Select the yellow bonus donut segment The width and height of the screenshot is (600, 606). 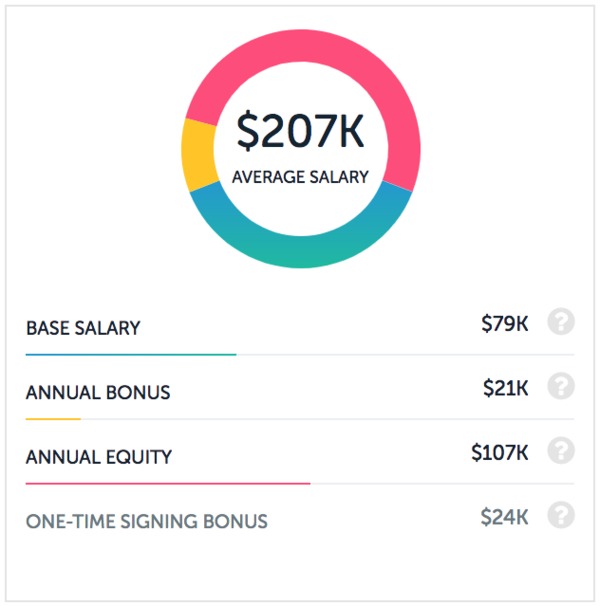click(198, 155)
